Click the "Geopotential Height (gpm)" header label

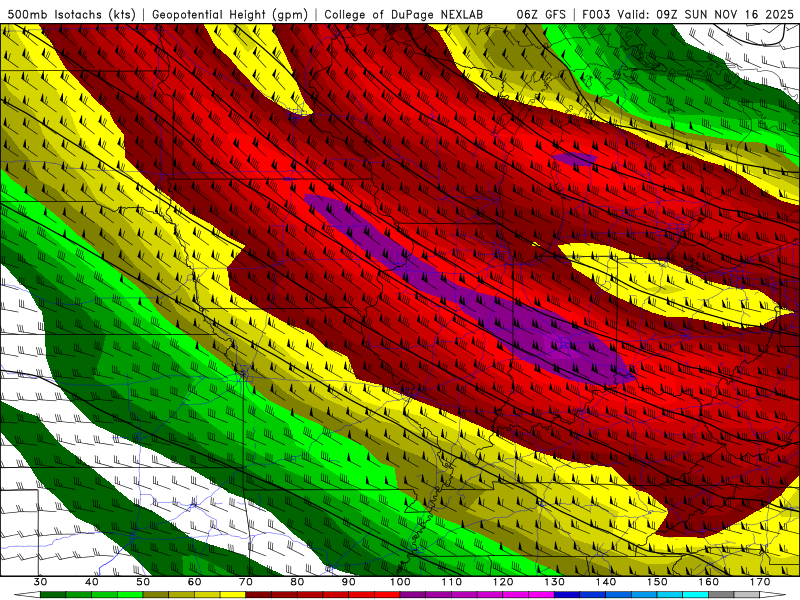[230, 14]
